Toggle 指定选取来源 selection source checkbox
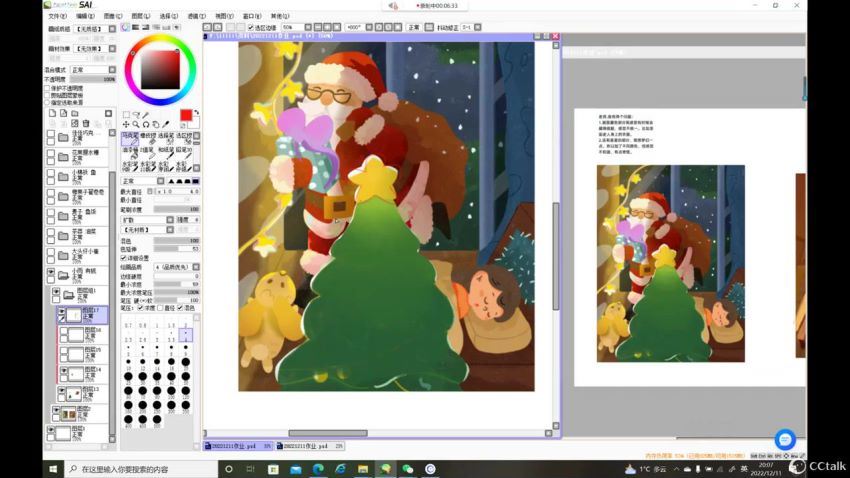 (x=47, y=102)
